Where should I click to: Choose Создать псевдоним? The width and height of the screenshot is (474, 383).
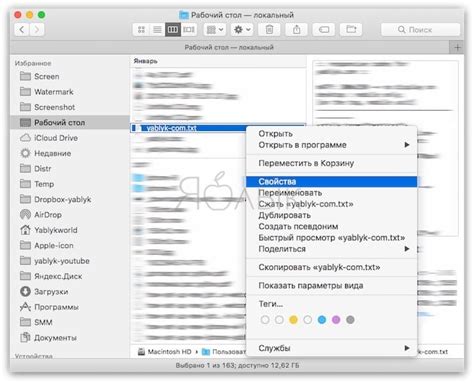[x=331, y=227]
